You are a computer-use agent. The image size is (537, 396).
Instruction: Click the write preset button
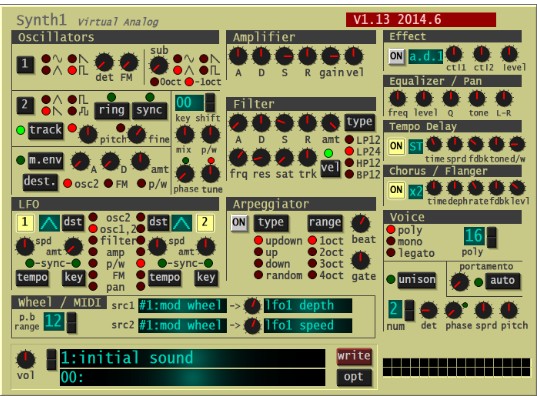(x=354, y=356)
